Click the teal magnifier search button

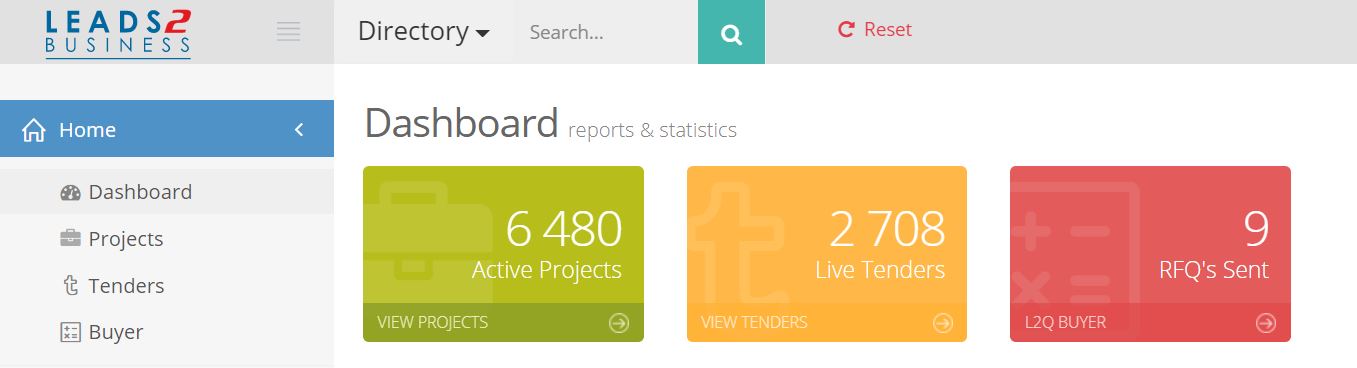click(x=731, y=32)
